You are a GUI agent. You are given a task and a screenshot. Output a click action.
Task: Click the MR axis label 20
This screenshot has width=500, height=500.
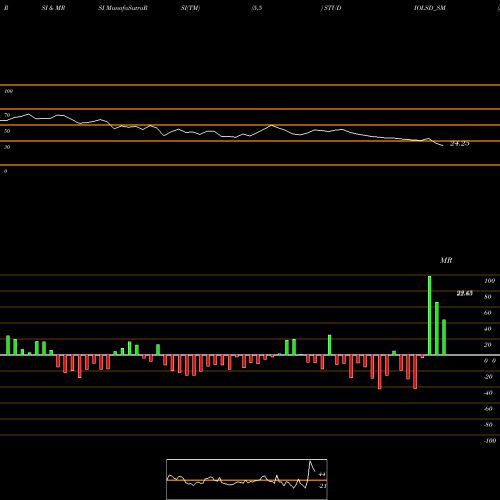click(x=488, y=345)
